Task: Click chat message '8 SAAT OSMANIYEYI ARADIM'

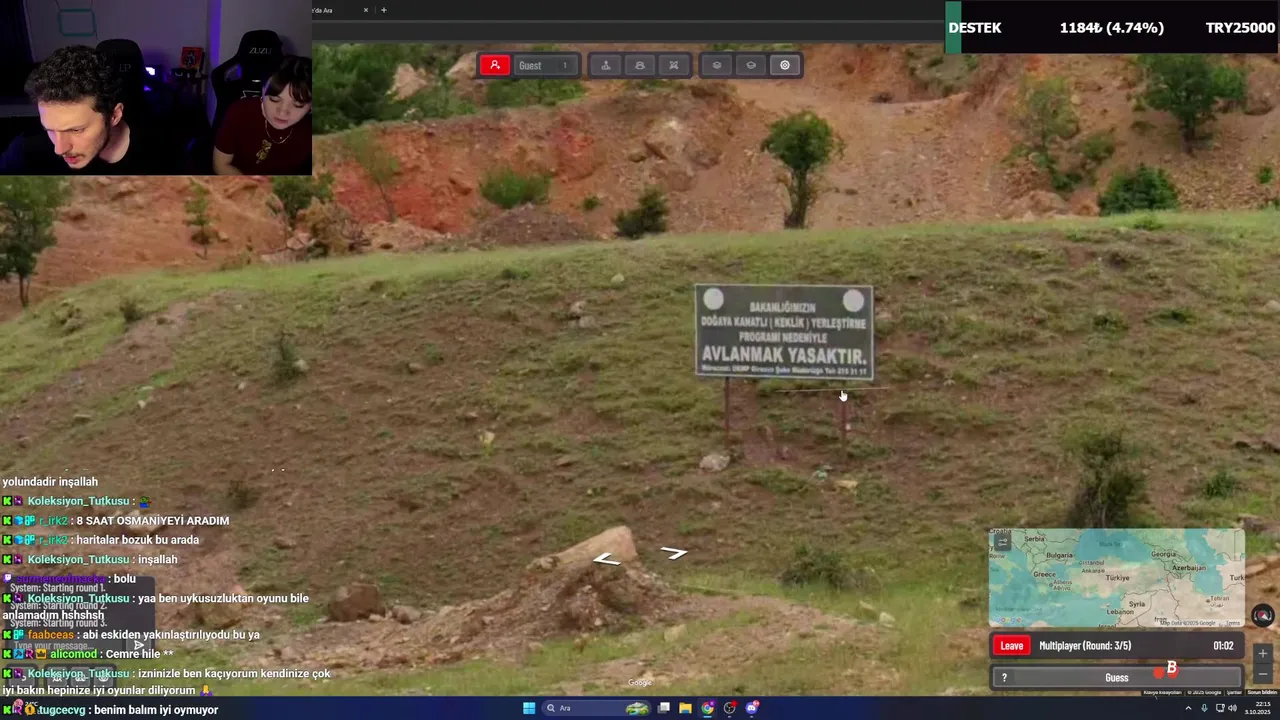Action: click(x=153, y=520)
